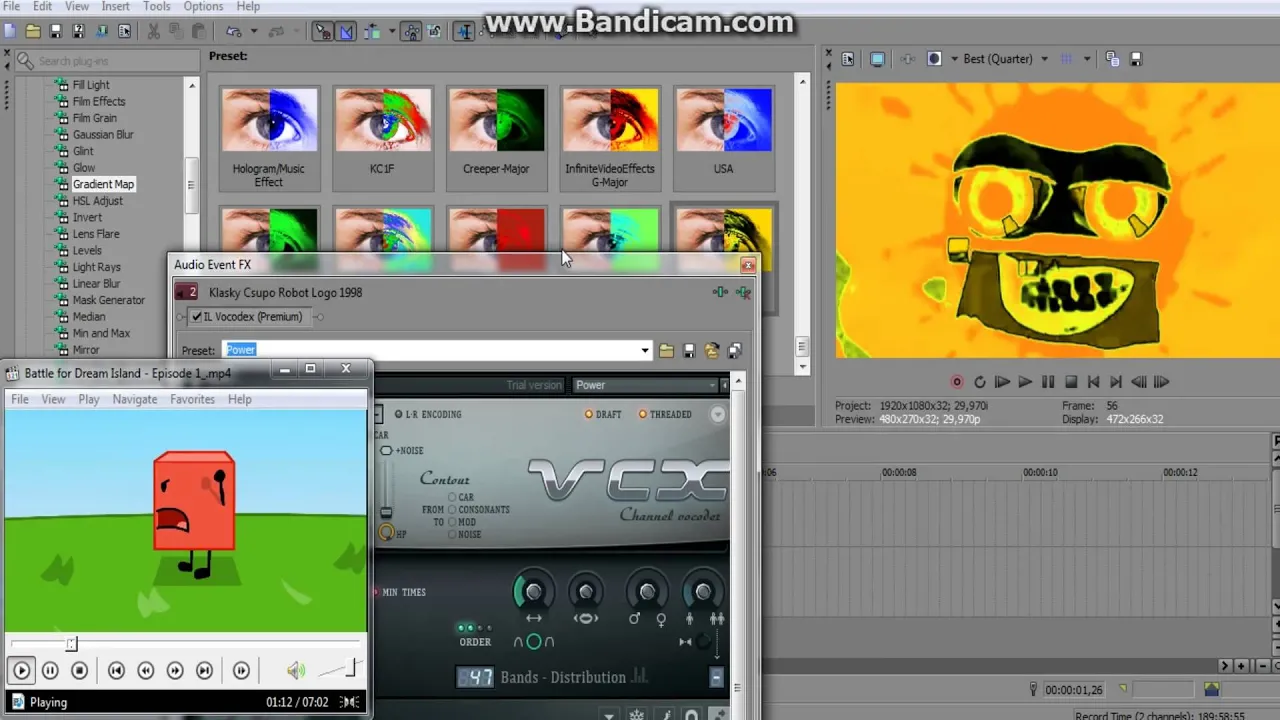Screen dimensions: 1280x720
Task: Choose the Hologram/Music Effect preset thumbnail
Action: (x=269, y=137)
